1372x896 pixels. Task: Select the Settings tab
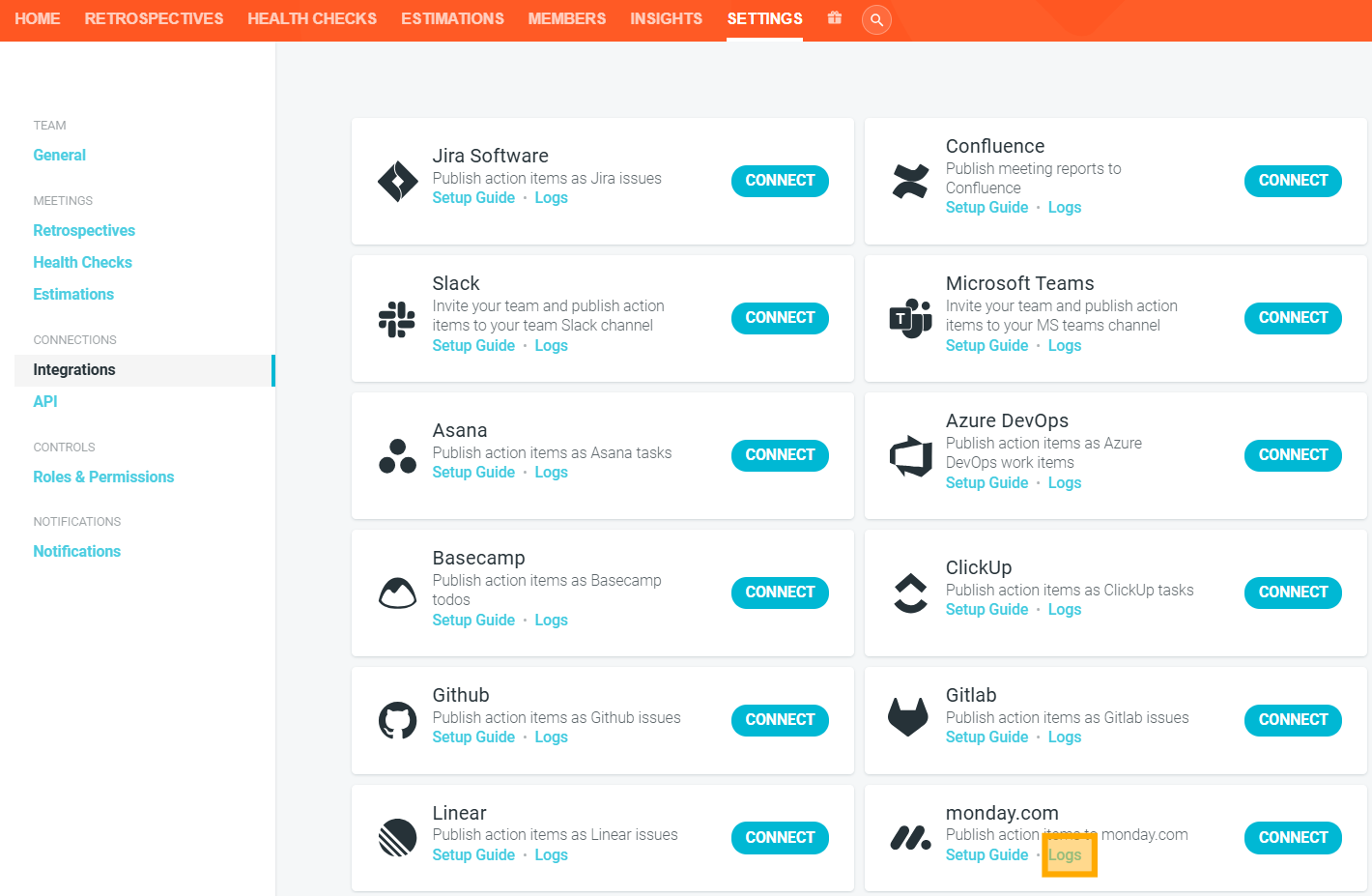765,18
